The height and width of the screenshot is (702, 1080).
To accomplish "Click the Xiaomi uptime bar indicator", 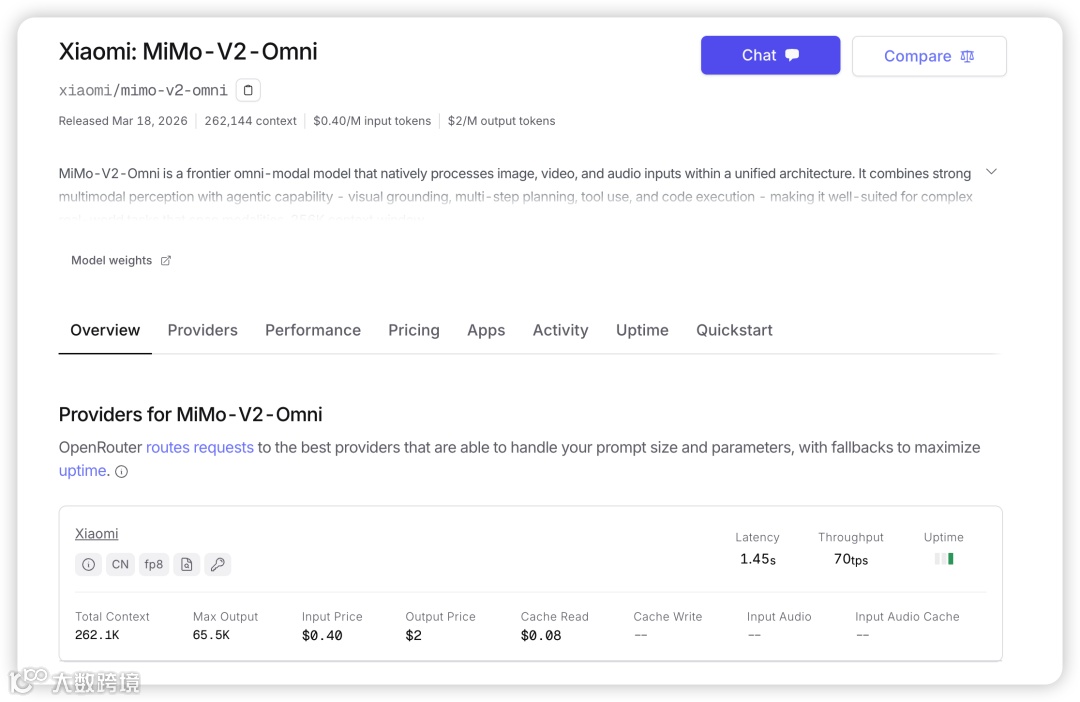I will 944,559.
